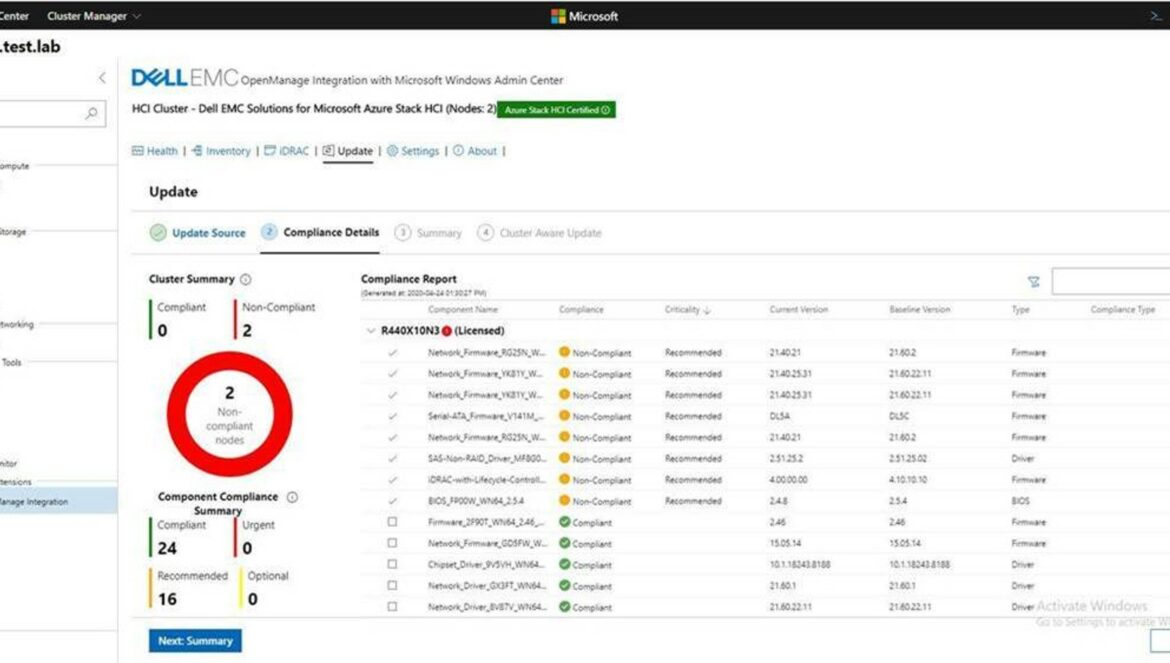This screenshot has height=663, width=1170.
Task: Click the Compliance column header
Action: tap(581, 309)
